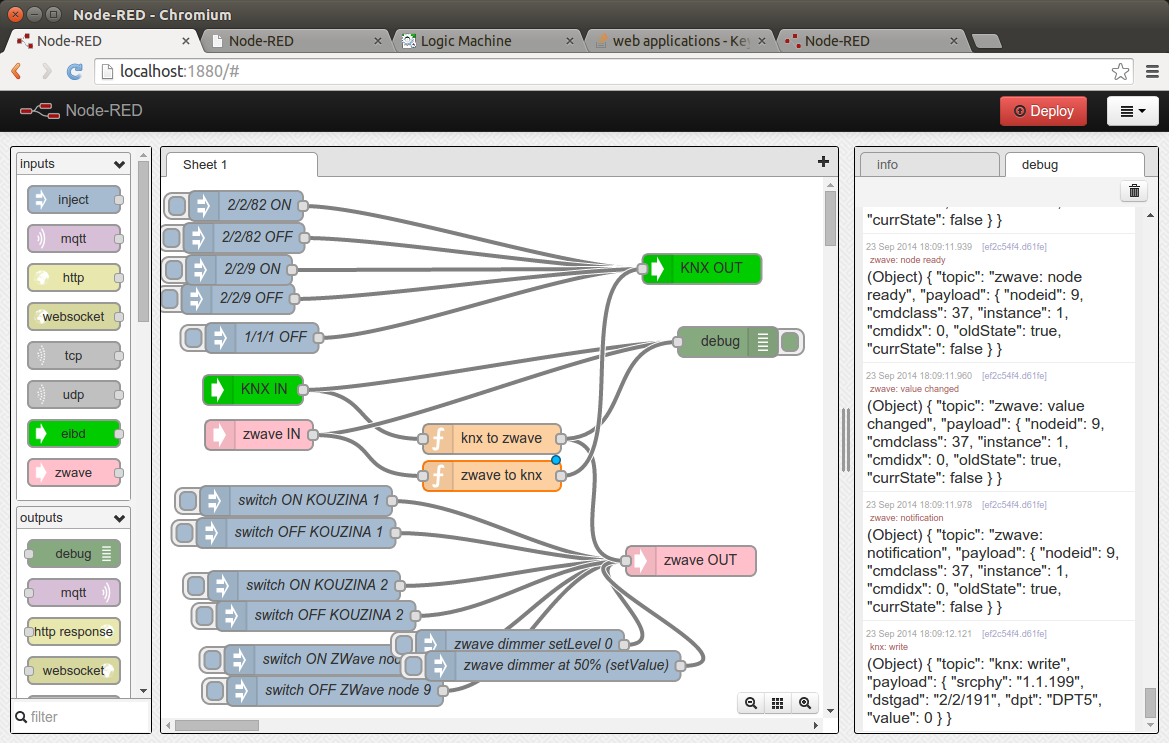The width and height of the screenshot is (1169, 743).
Task: Add a new sheet with plus icon
Action: click(823, 162)
